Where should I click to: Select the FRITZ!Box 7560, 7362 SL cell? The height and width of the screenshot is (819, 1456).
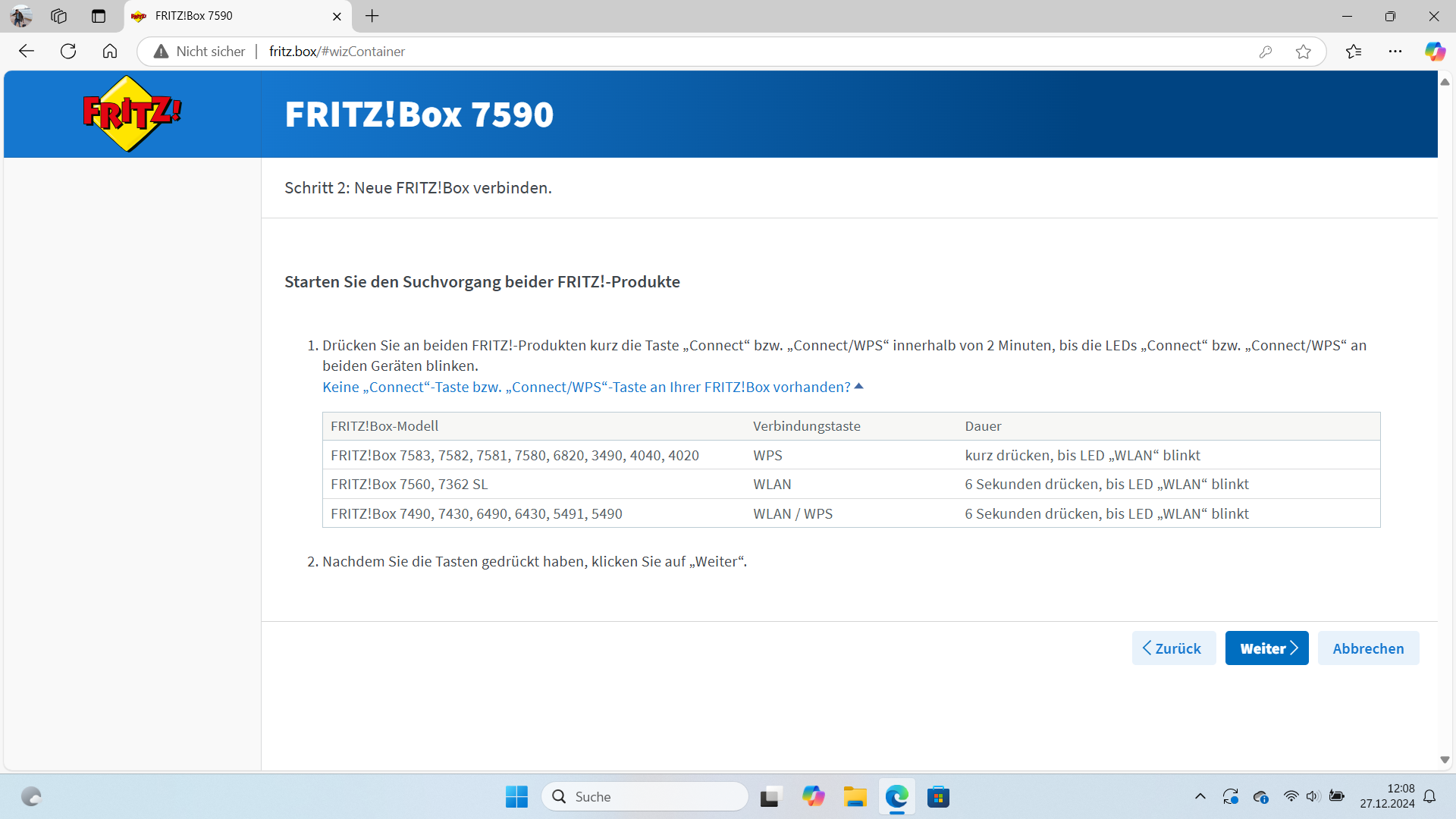[x=534, y=484]
